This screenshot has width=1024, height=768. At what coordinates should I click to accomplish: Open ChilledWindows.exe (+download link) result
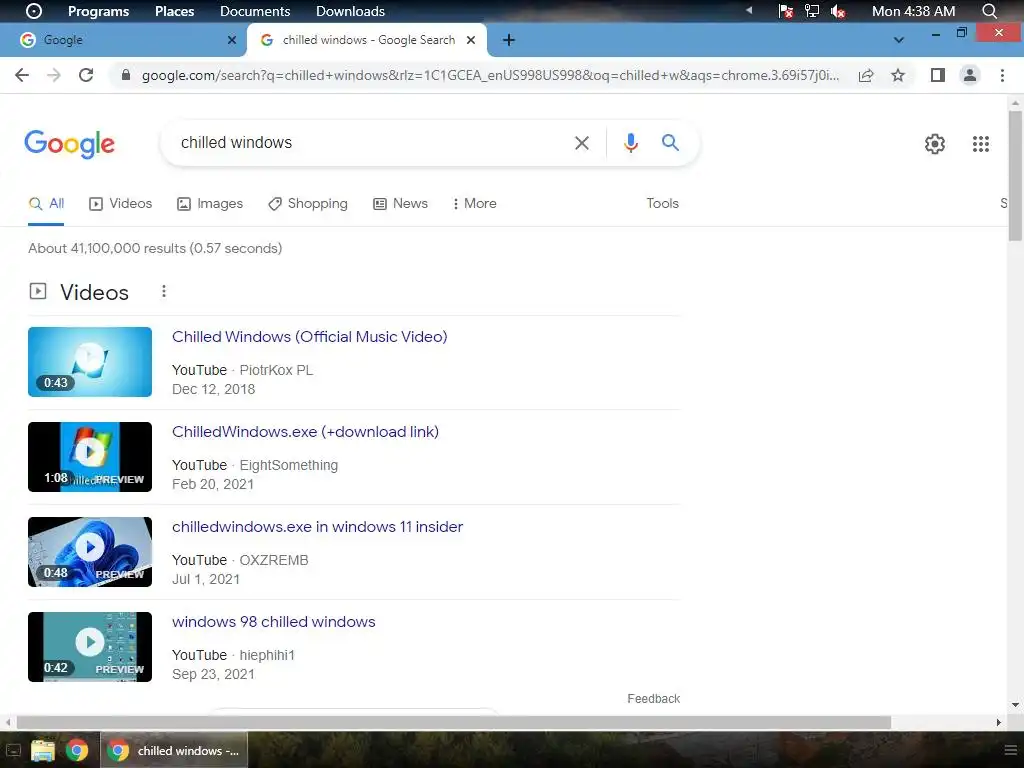(305, 432)
